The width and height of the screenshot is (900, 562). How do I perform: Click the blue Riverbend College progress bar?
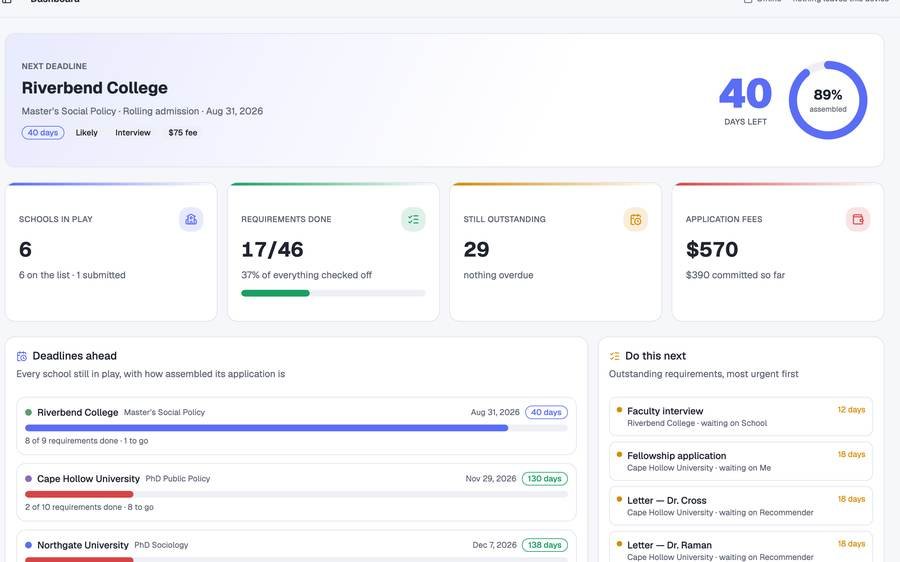point(296,428)
